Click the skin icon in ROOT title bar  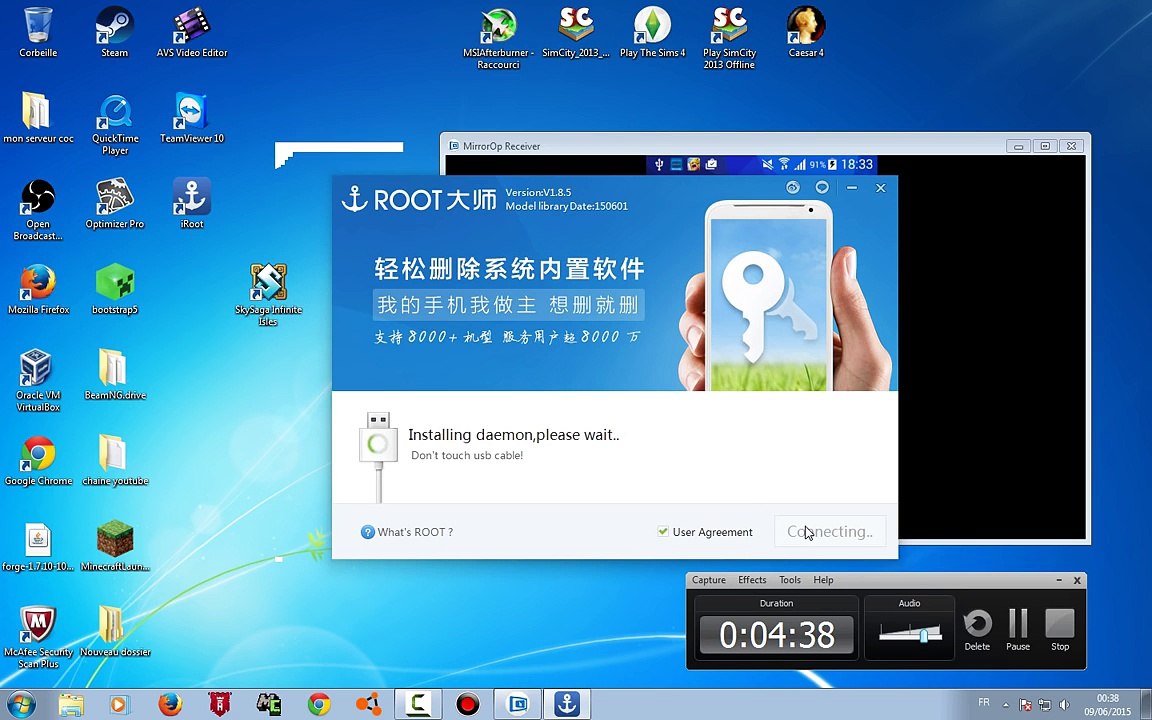pos(792,187)
